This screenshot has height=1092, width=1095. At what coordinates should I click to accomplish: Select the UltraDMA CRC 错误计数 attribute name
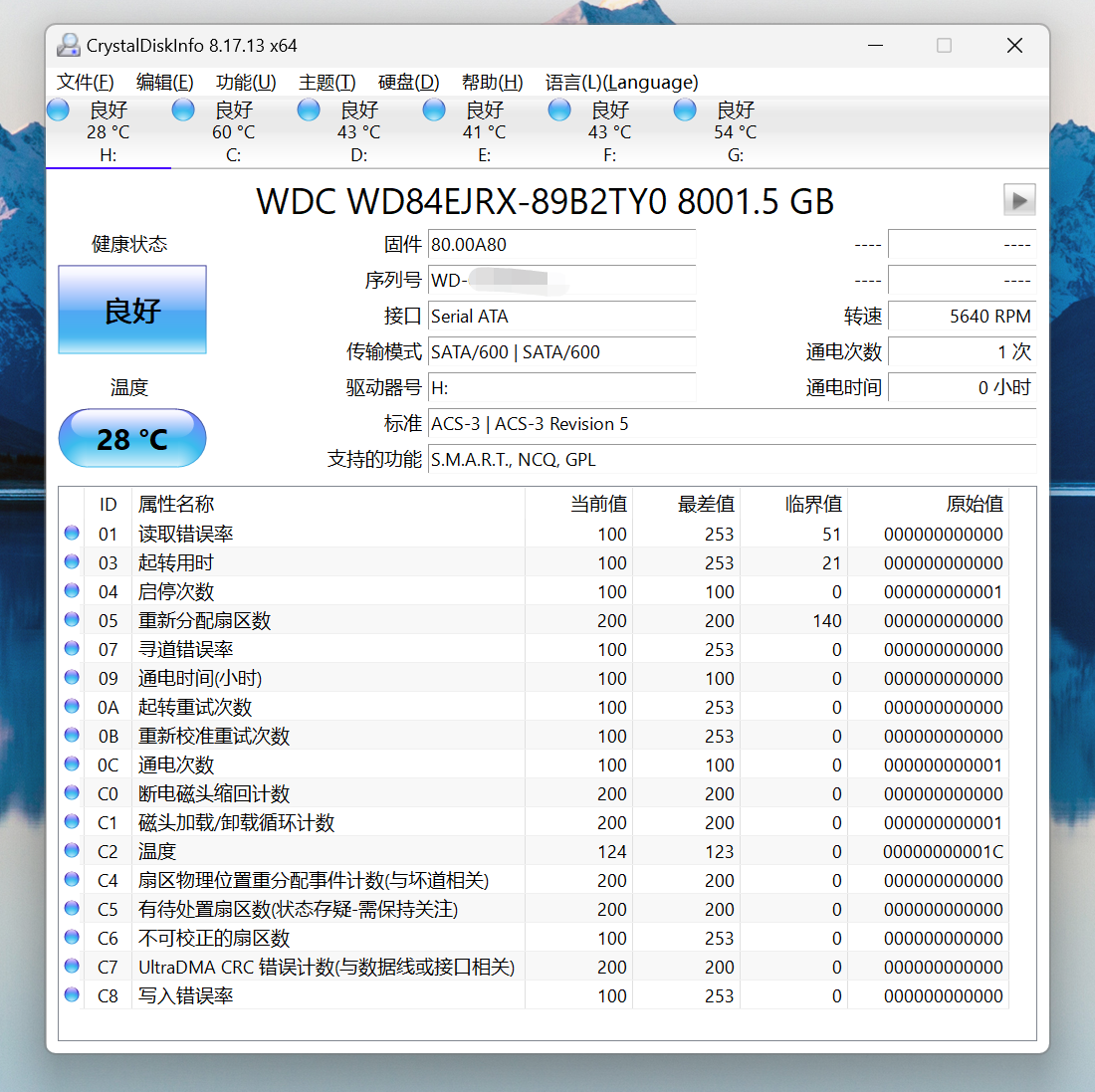click(x=327, y=967)
